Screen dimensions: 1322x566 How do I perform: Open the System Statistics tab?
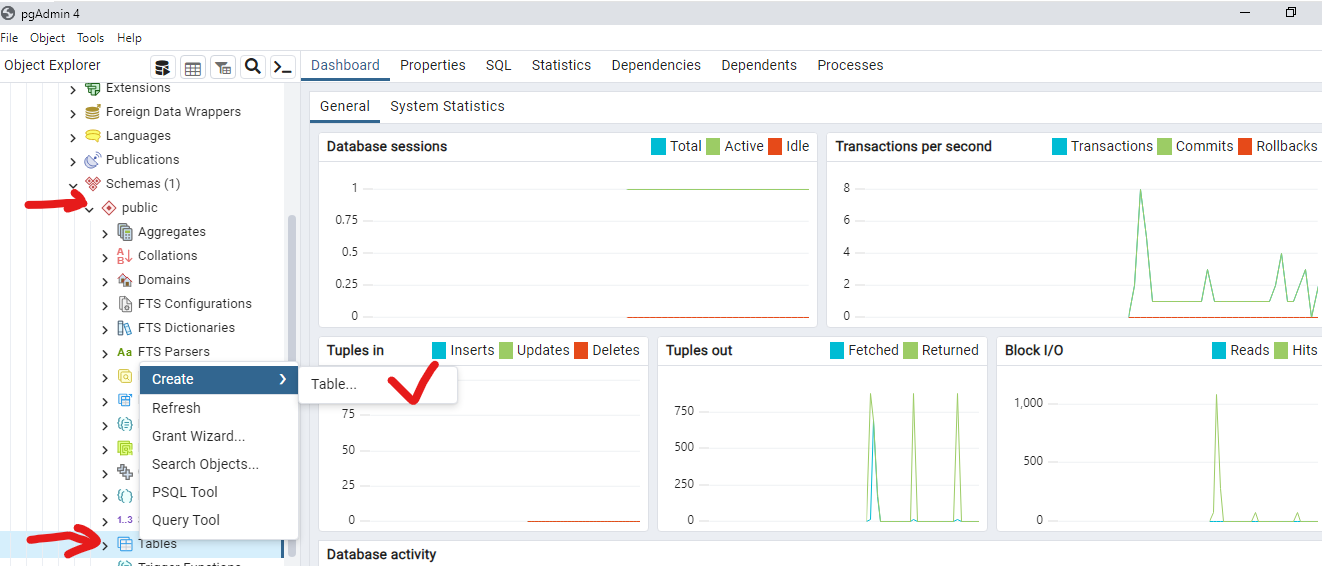(x=447, y=106)
